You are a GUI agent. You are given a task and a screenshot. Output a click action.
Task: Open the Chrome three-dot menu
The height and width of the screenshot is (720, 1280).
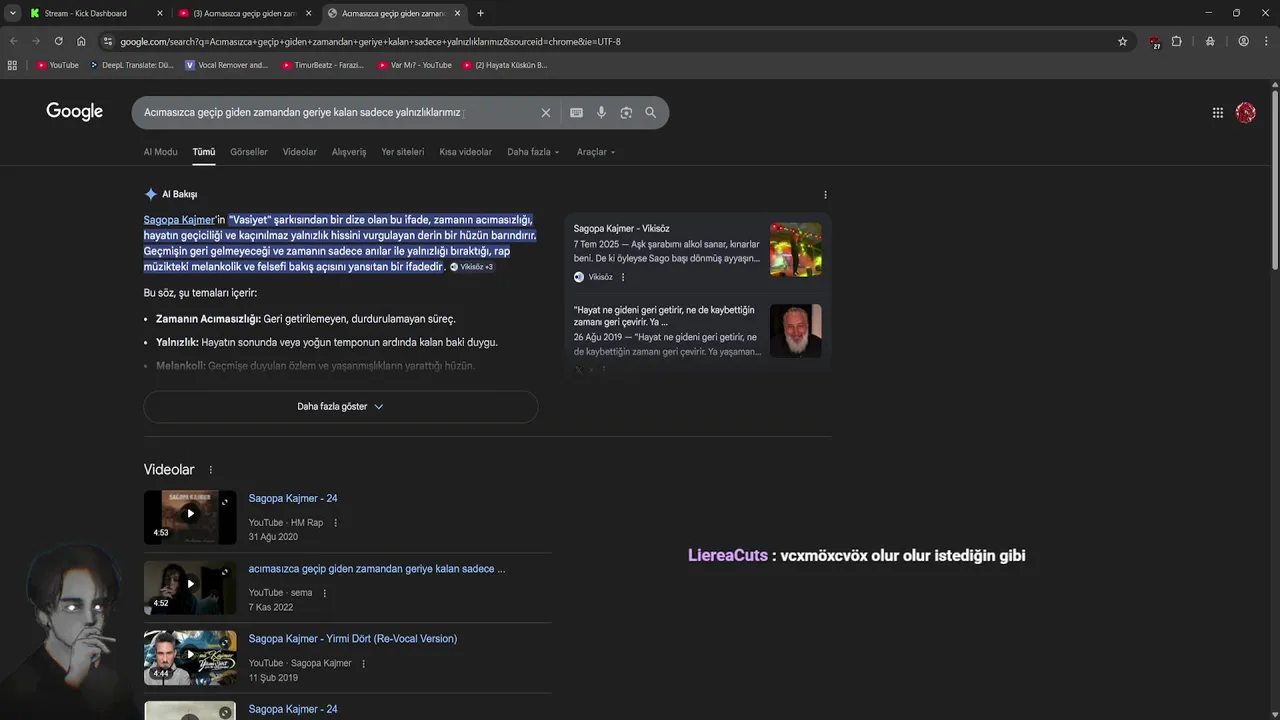(x=1264, y=41)
